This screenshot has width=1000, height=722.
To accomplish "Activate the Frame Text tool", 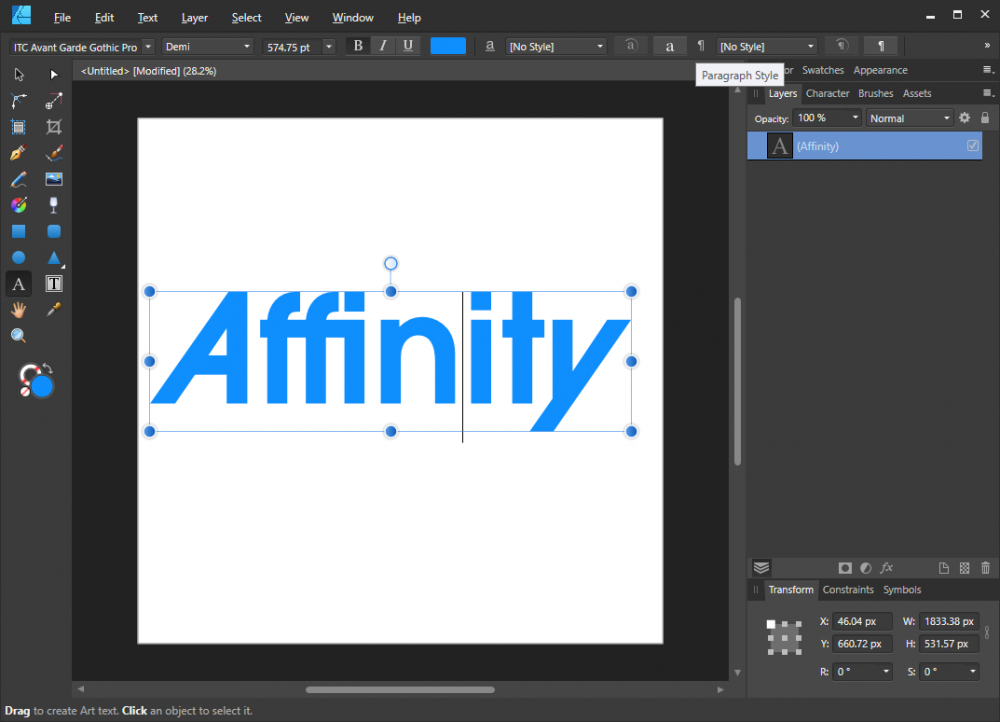I will coord(54,285).
